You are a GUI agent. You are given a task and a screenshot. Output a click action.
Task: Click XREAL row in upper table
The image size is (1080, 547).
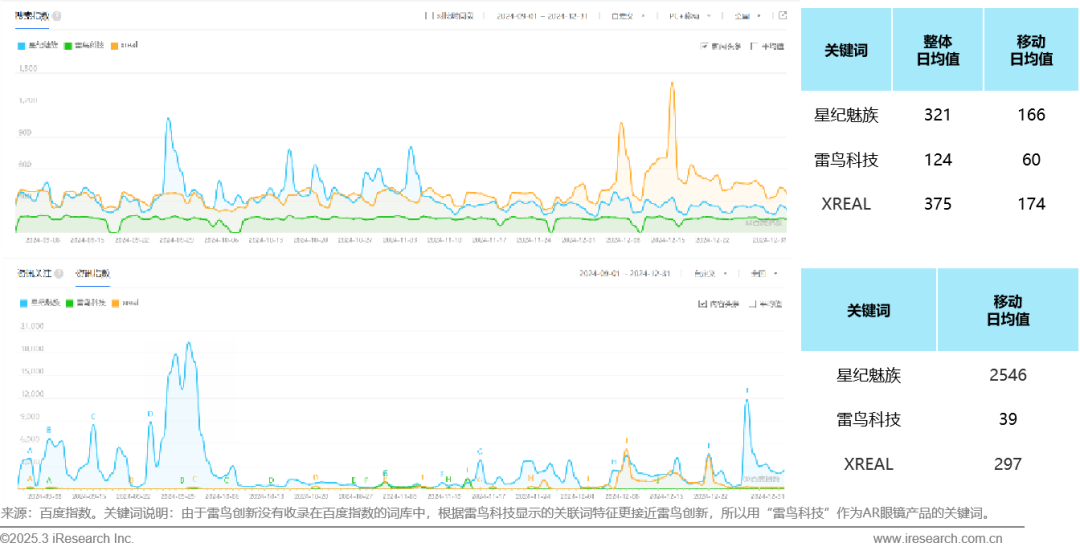[939, 204]
